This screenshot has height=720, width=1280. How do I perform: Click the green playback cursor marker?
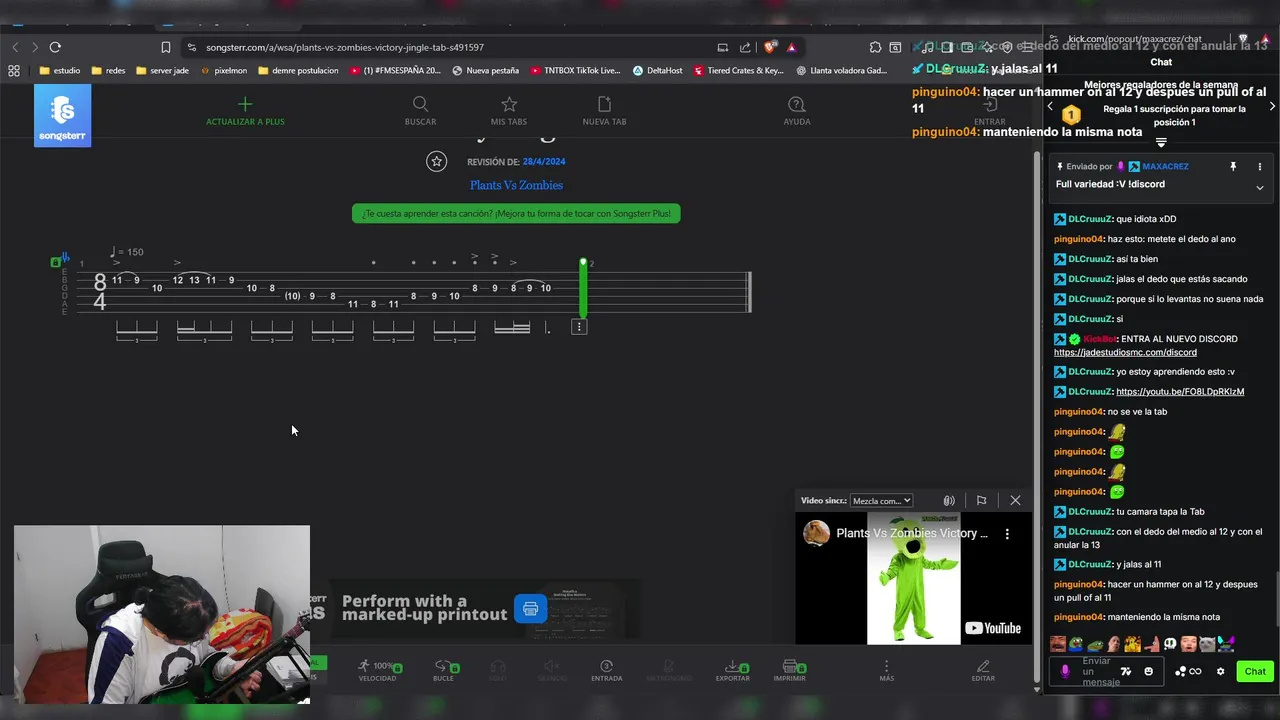click(582, 288)
